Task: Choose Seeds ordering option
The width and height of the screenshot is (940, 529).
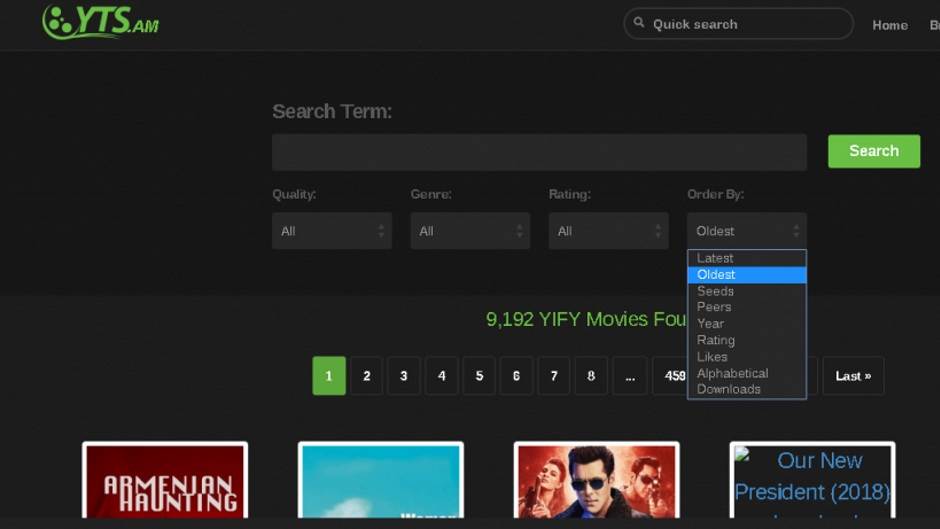Action: [746, 291]
